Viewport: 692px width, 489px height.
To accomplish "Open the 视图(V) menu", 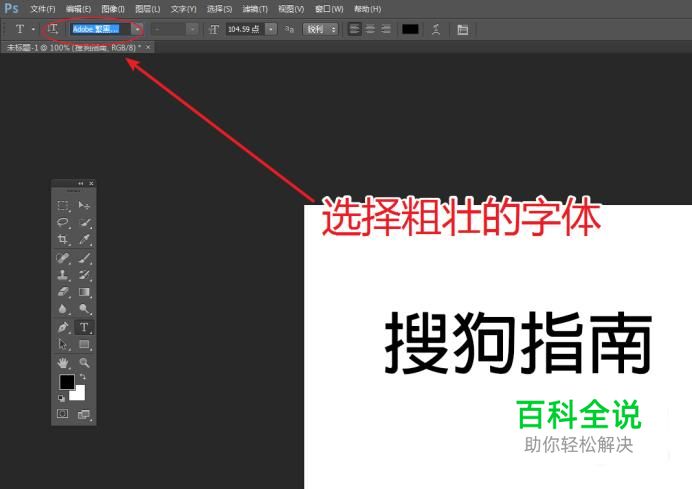I will point(291,9).
